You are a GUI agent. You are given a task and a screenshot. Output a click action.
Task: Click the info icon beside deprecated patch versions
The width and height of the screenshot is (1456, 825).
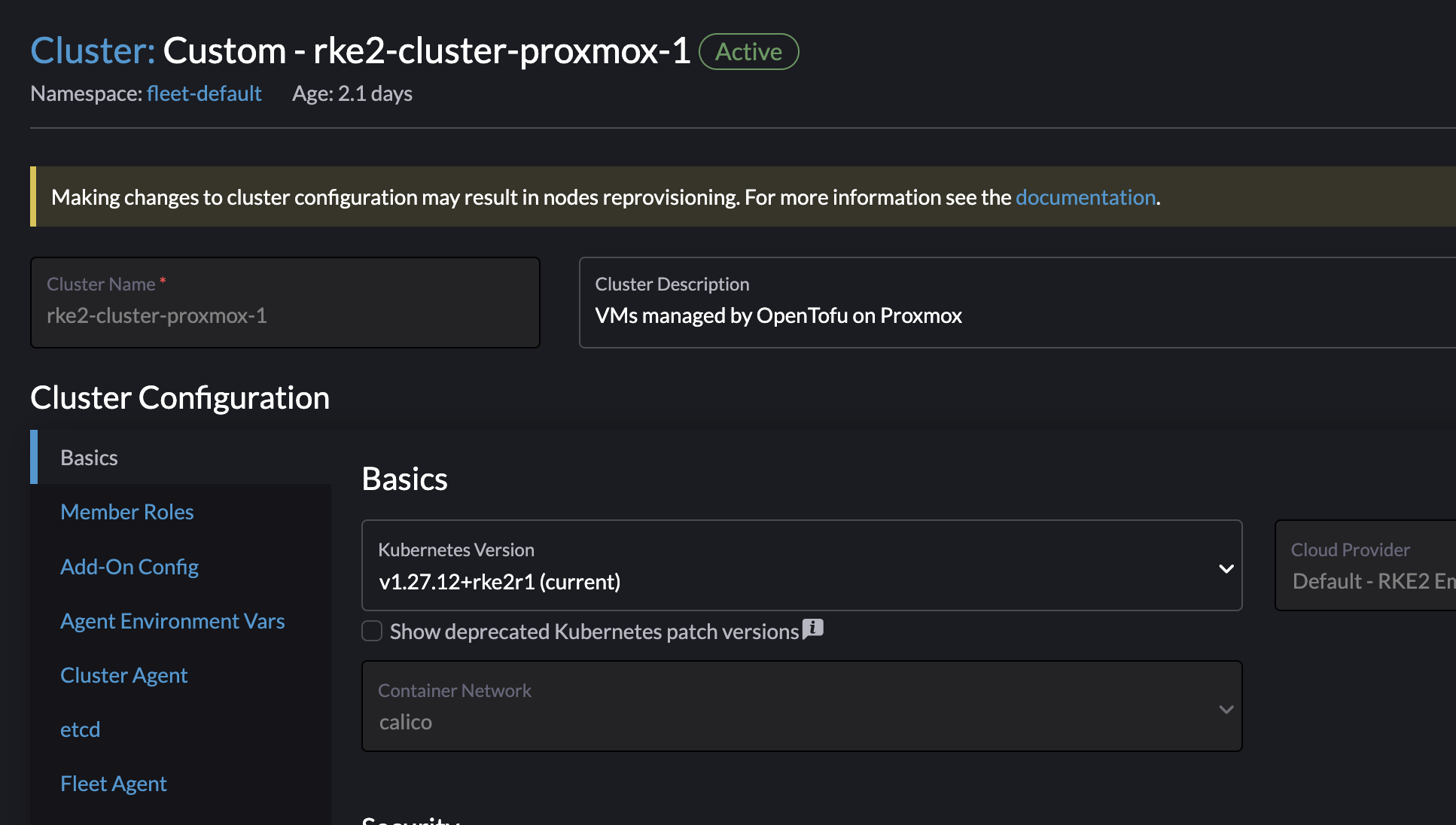coord(812,629)
